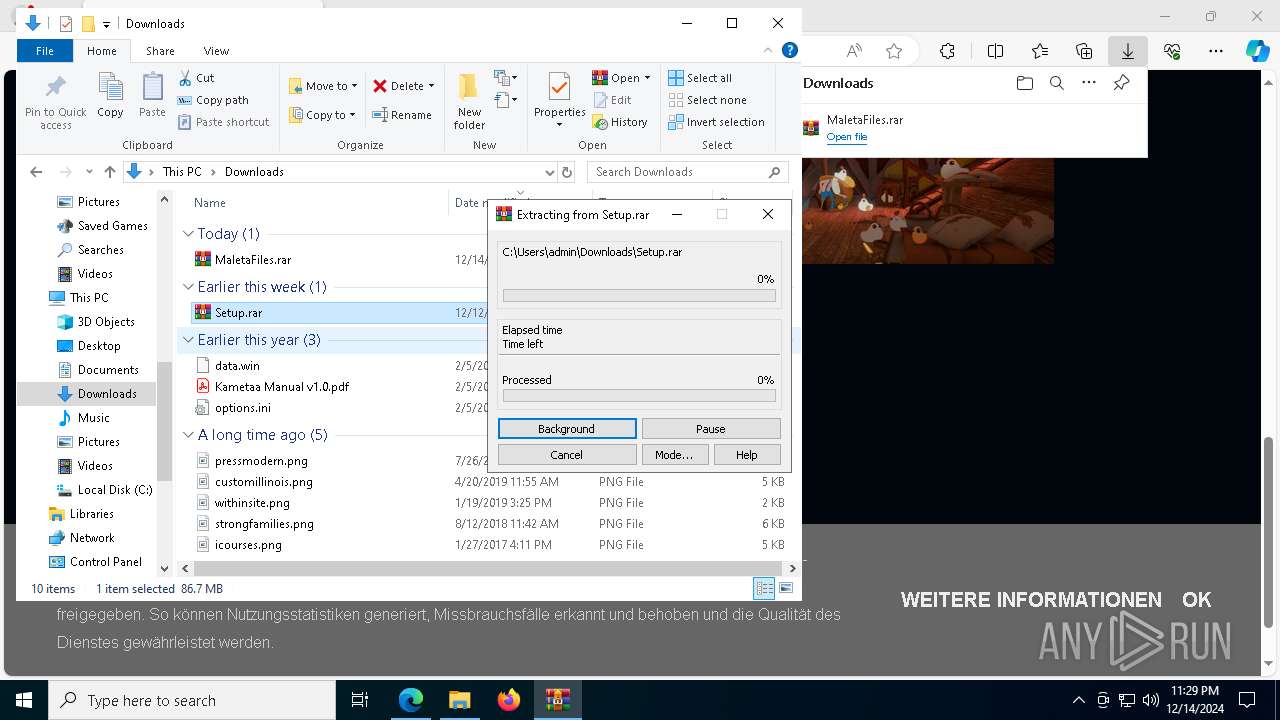Screen dimensions: 1280x720
Task: Open downloads folder icon in Edge panel
Action: [1024, 83]
